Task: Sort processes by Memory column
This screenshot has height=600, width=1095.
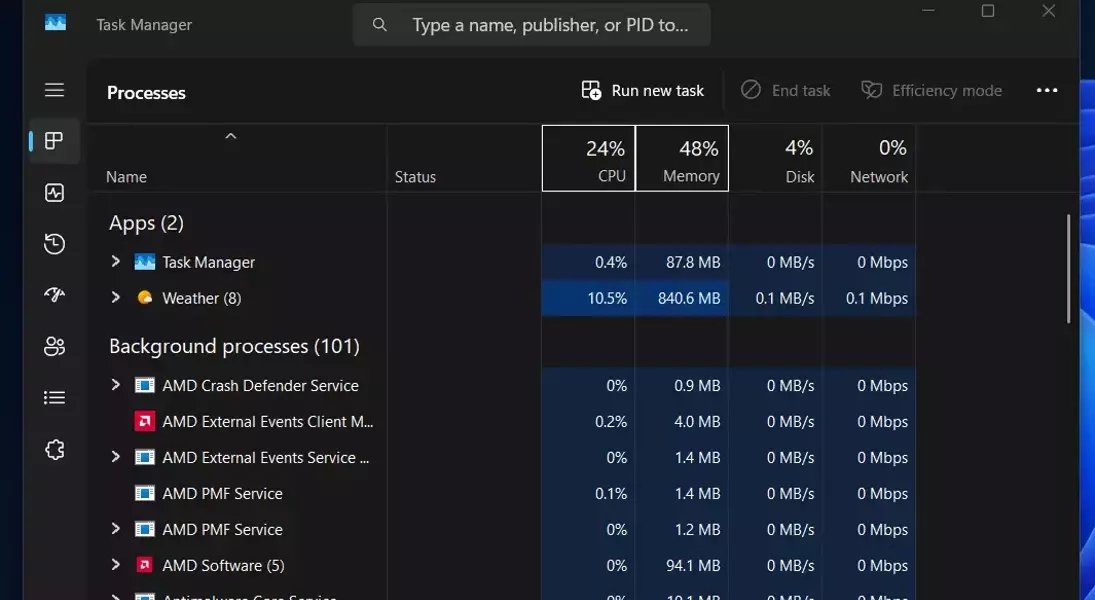Action: point(682,159)
